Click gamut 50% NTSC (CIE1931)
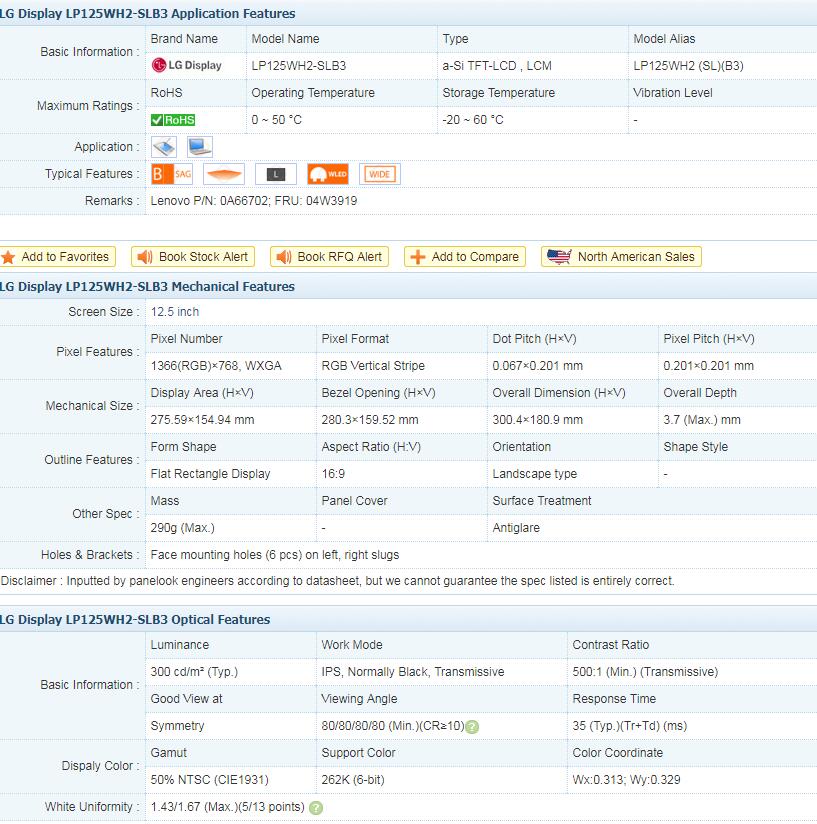 tap(210, 780)
